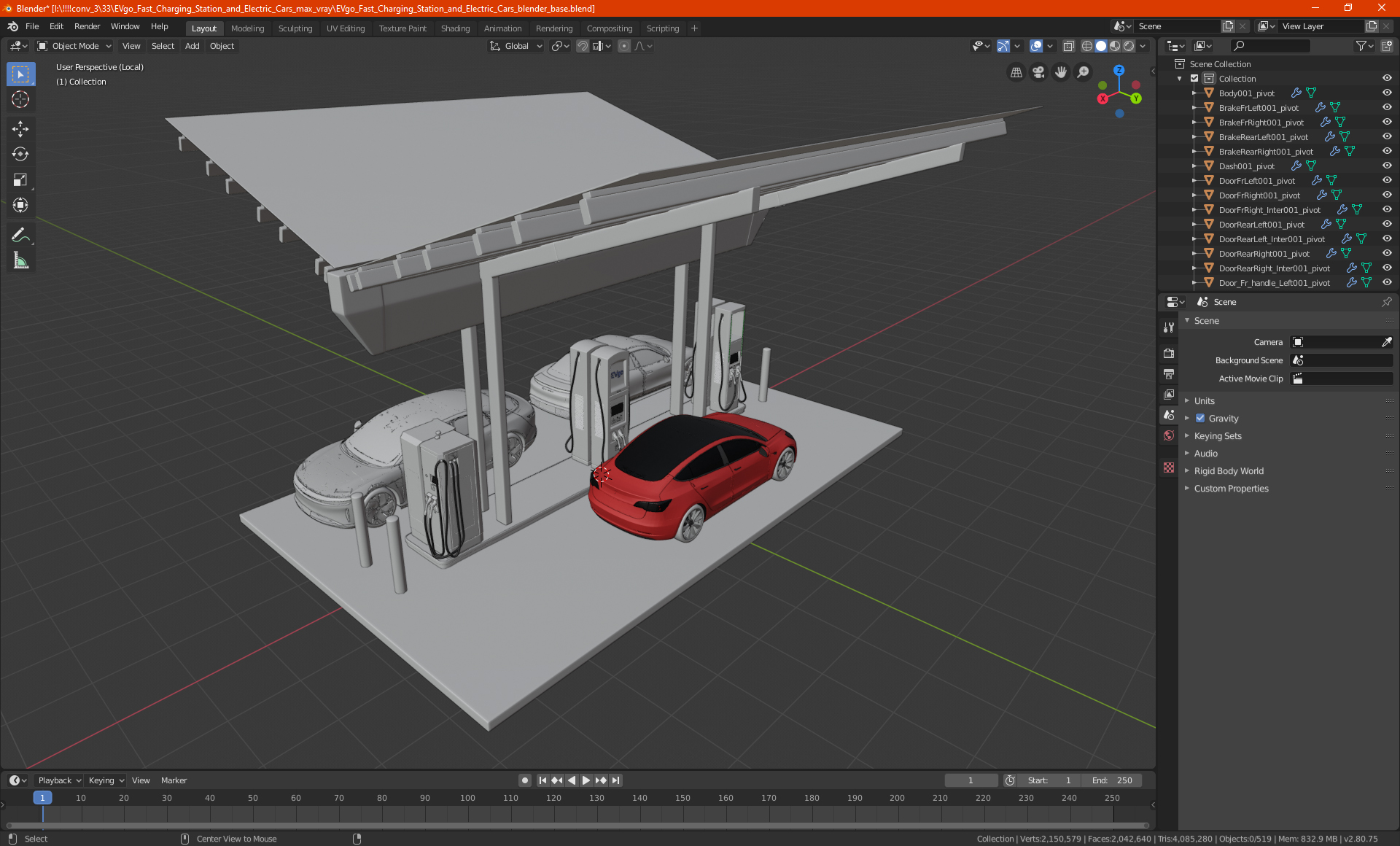This screenshot has width=1400, height=846.
Task: Select the Measure tool
Action: 20,260
